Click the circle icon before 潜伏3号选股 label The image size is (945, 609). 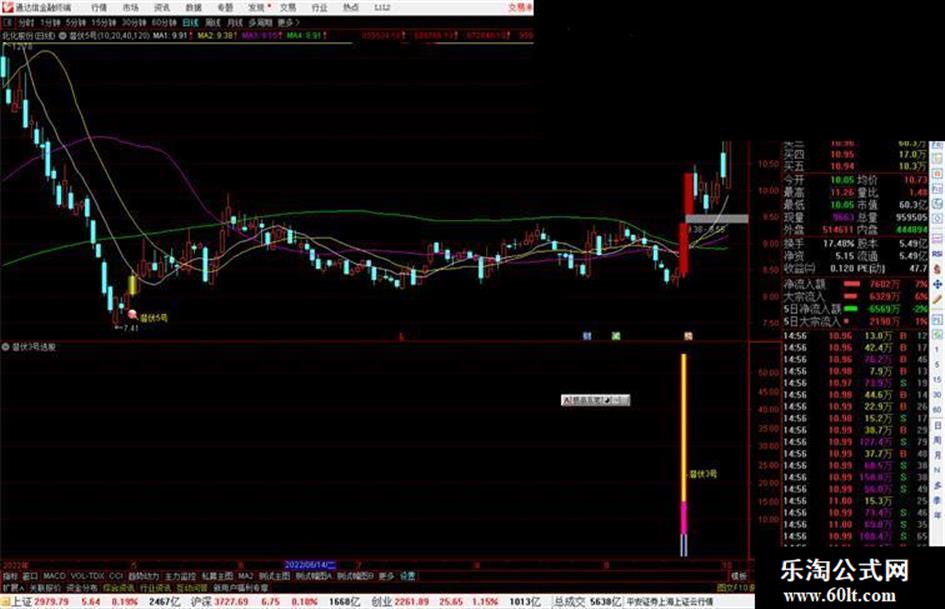[x=5, y=347]
